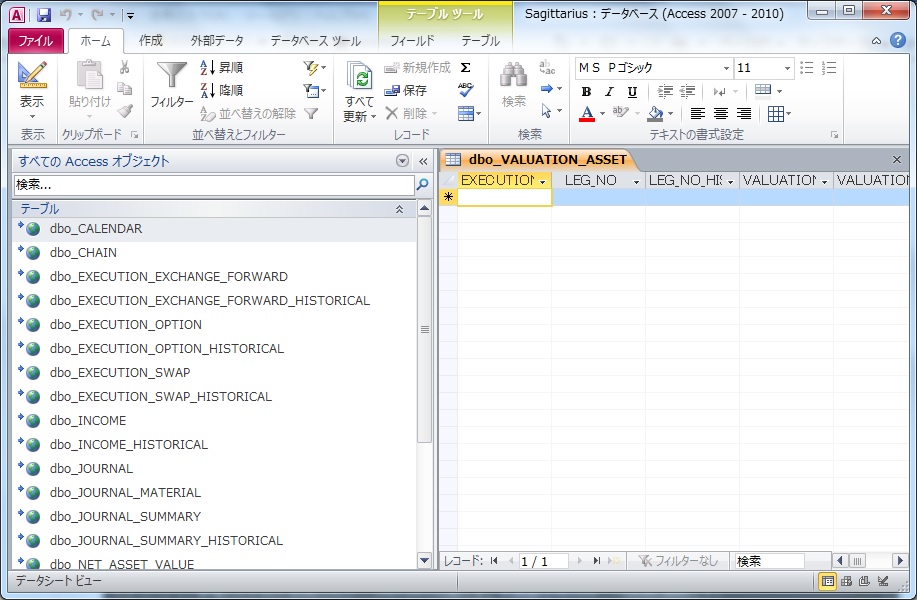The image size is (917, 600).
Task: Click the select pointer icon
Action: point(547,111)
